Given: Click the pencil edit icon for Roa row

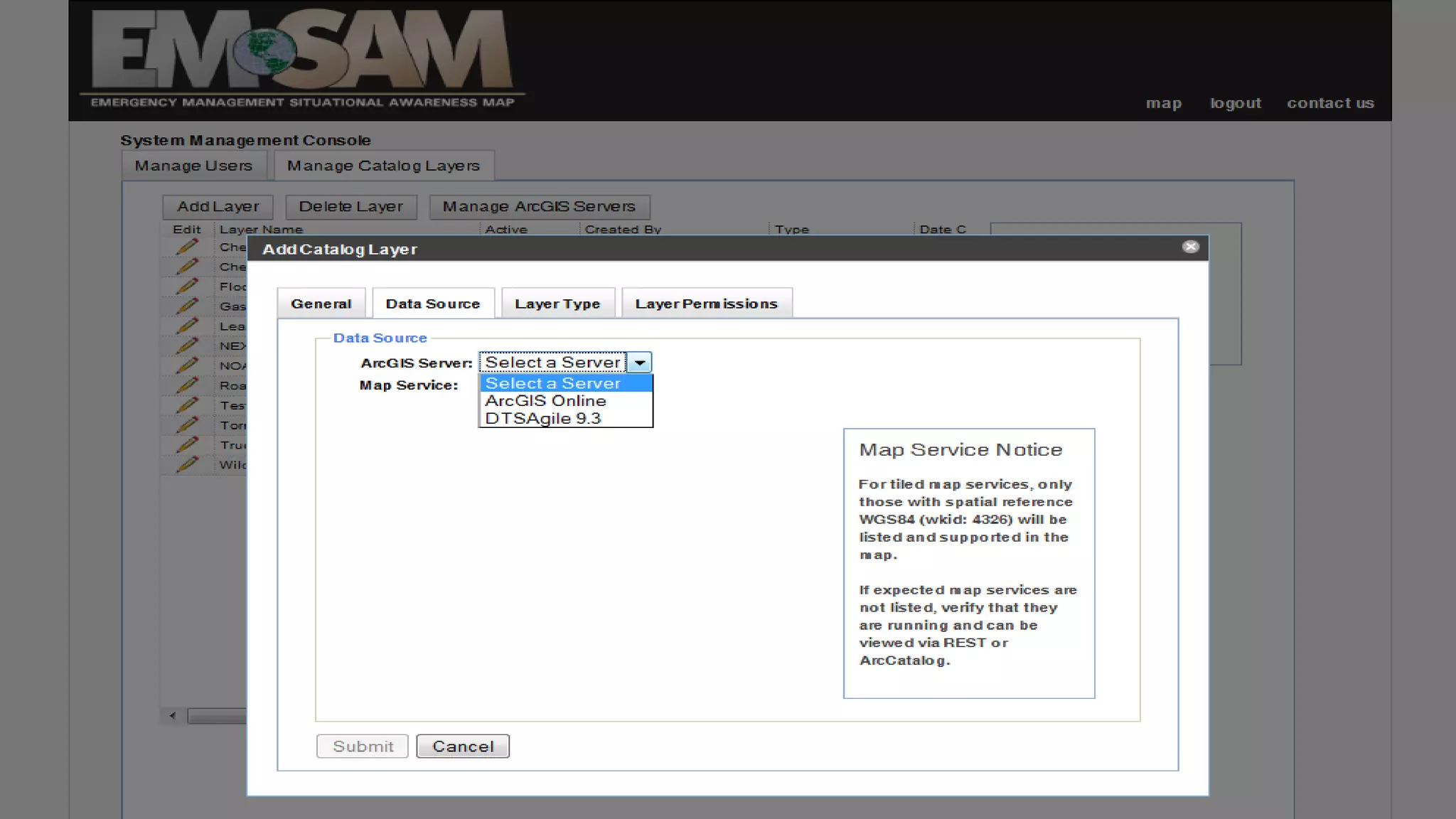Looking at the screenshot, I should point(187,385).
